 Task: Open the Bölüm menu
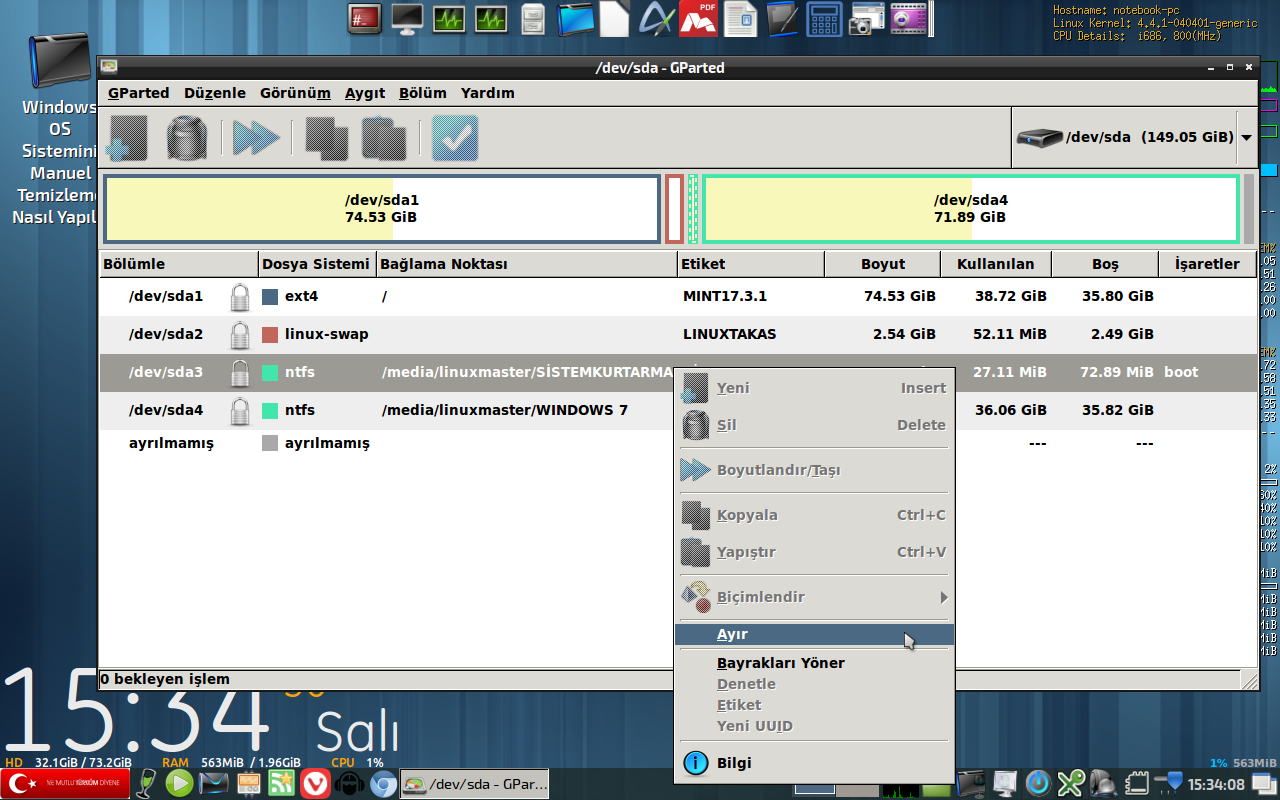point(423,93)
